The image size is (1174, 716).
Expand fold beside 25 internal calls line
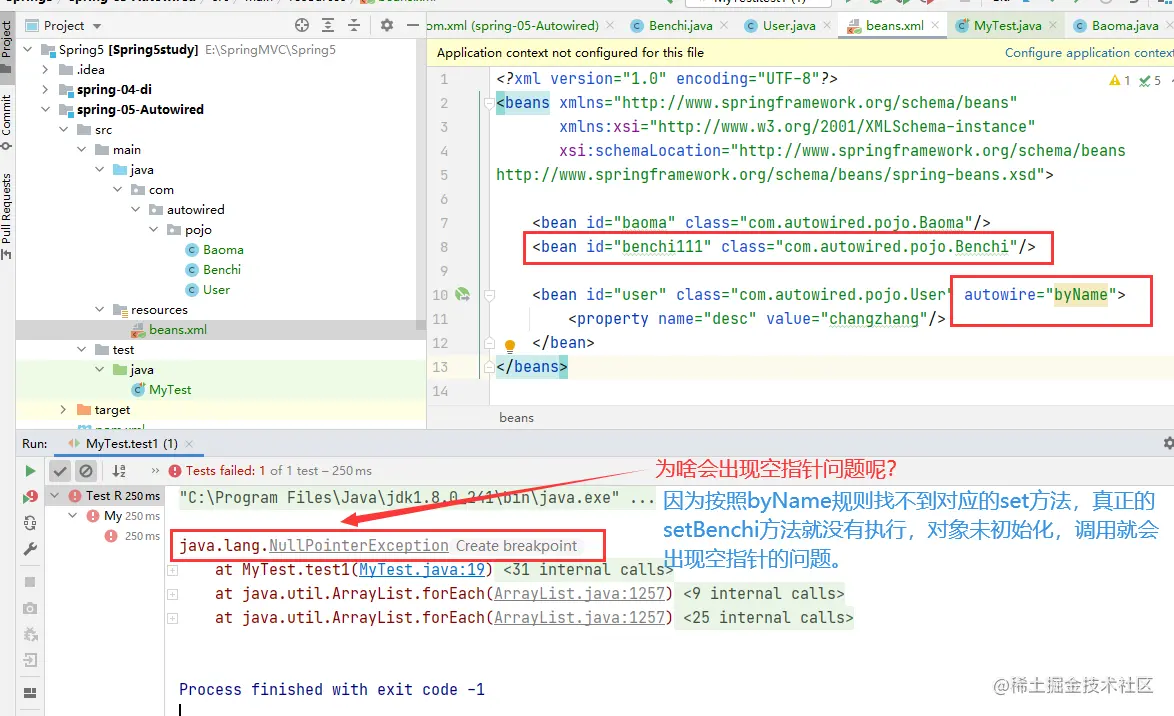pyautogui.click(x=172, y=618)
